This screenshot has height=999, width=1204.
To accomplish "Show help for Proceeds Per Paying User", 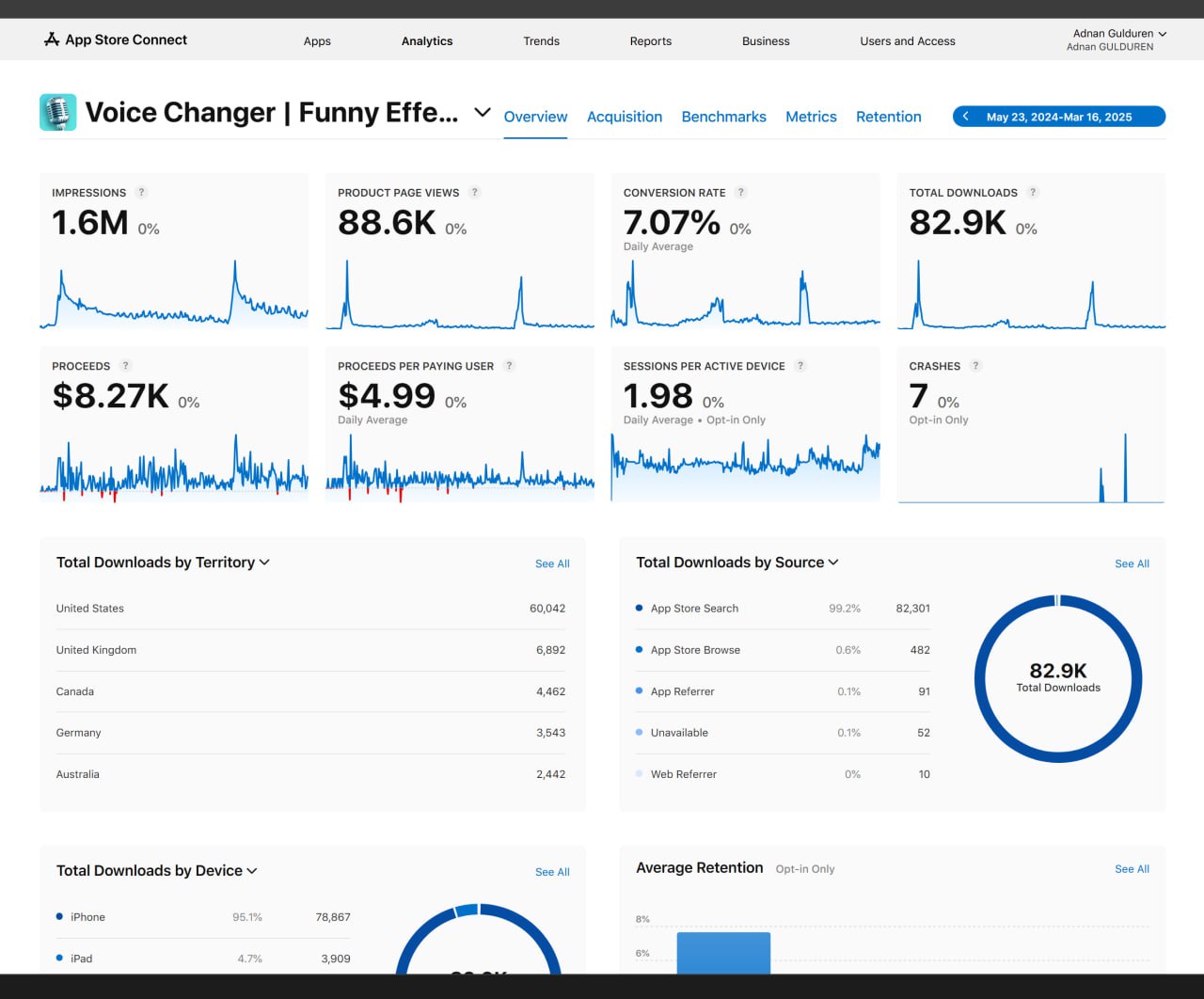I will [510, 366].
